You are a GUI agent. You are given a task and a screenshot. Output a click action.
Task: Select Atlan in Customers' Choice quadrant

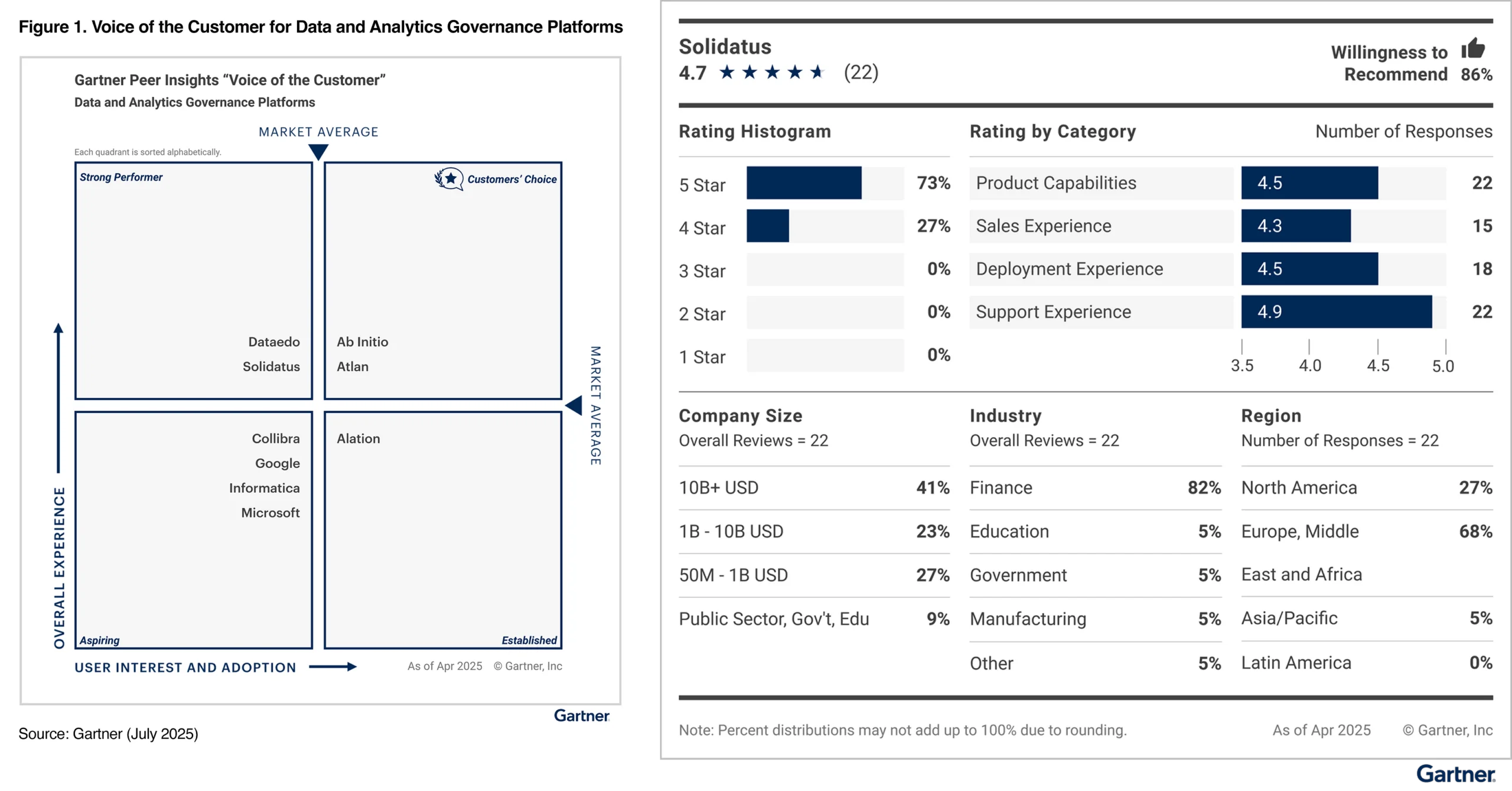pos(353,366)
